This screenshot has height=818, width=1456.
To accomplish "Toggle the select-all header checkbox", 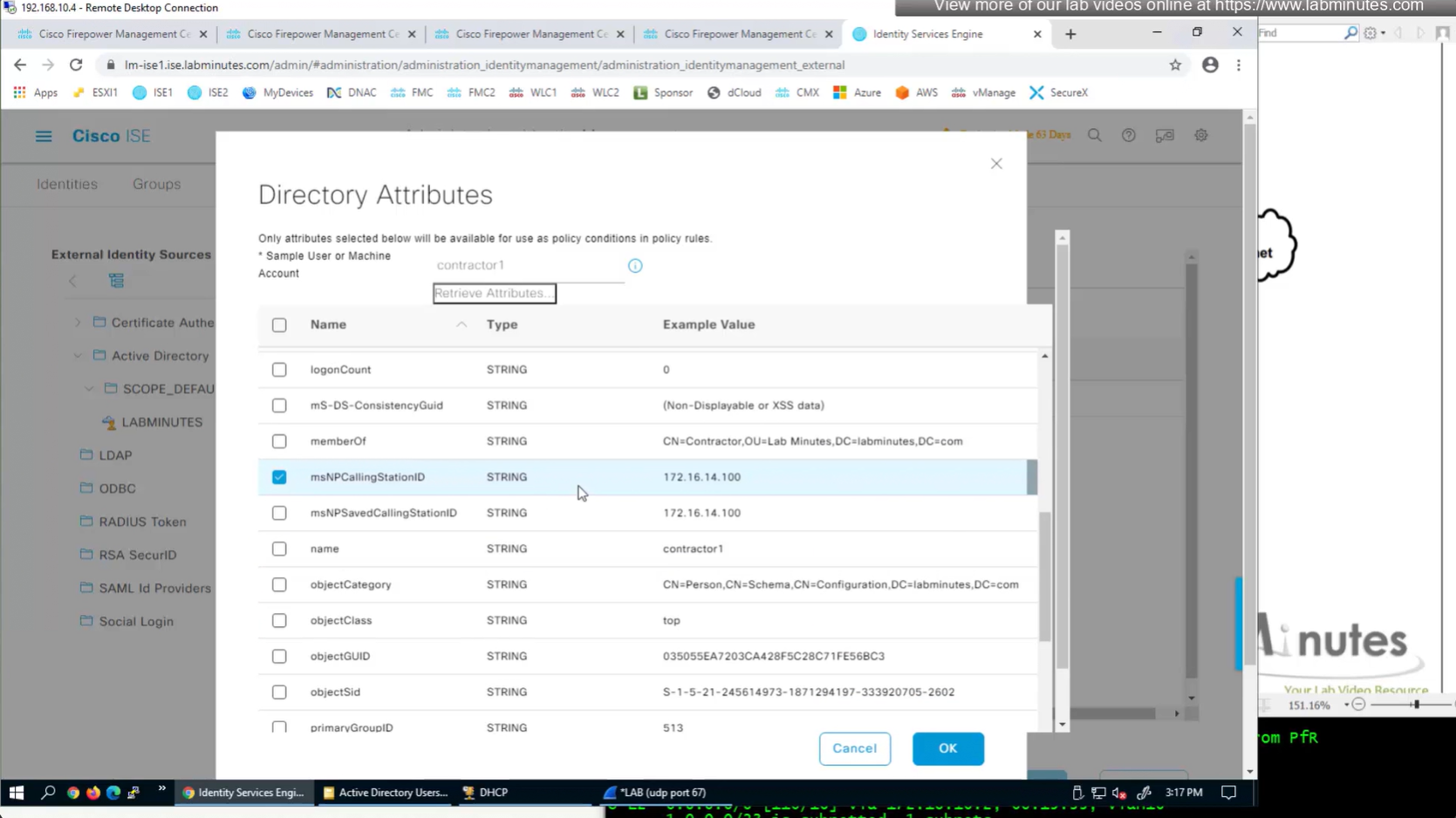I will point(279,325).
